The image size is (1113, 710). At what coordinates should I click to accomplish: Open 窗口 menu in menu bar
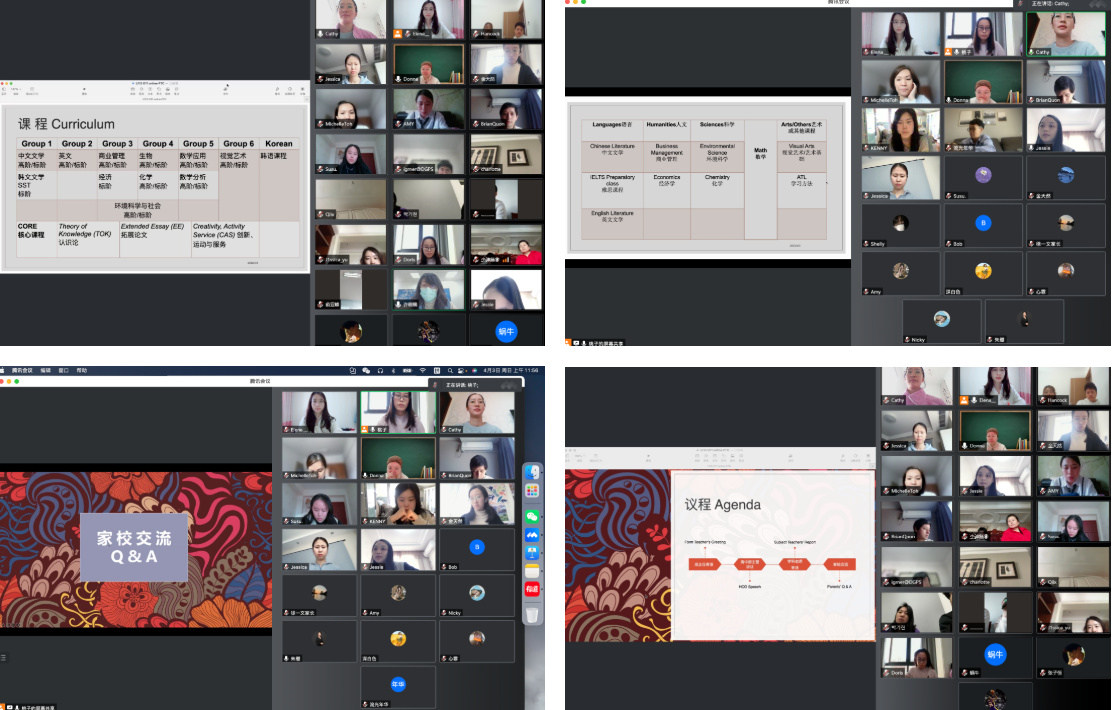pyautogui.click(x=63, y=371)
